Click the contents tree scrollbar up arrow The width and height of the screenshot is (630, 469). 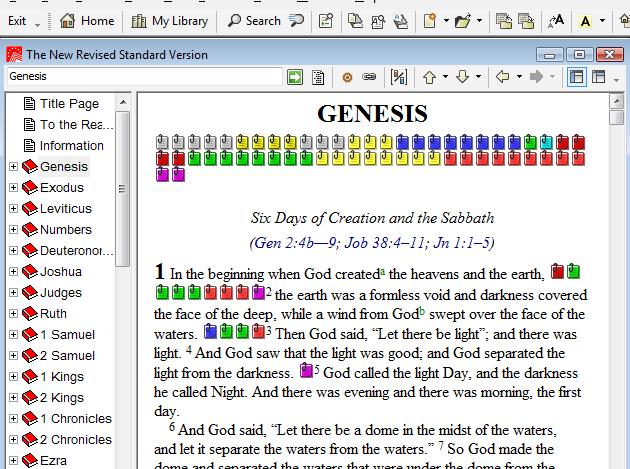(123, 102)
